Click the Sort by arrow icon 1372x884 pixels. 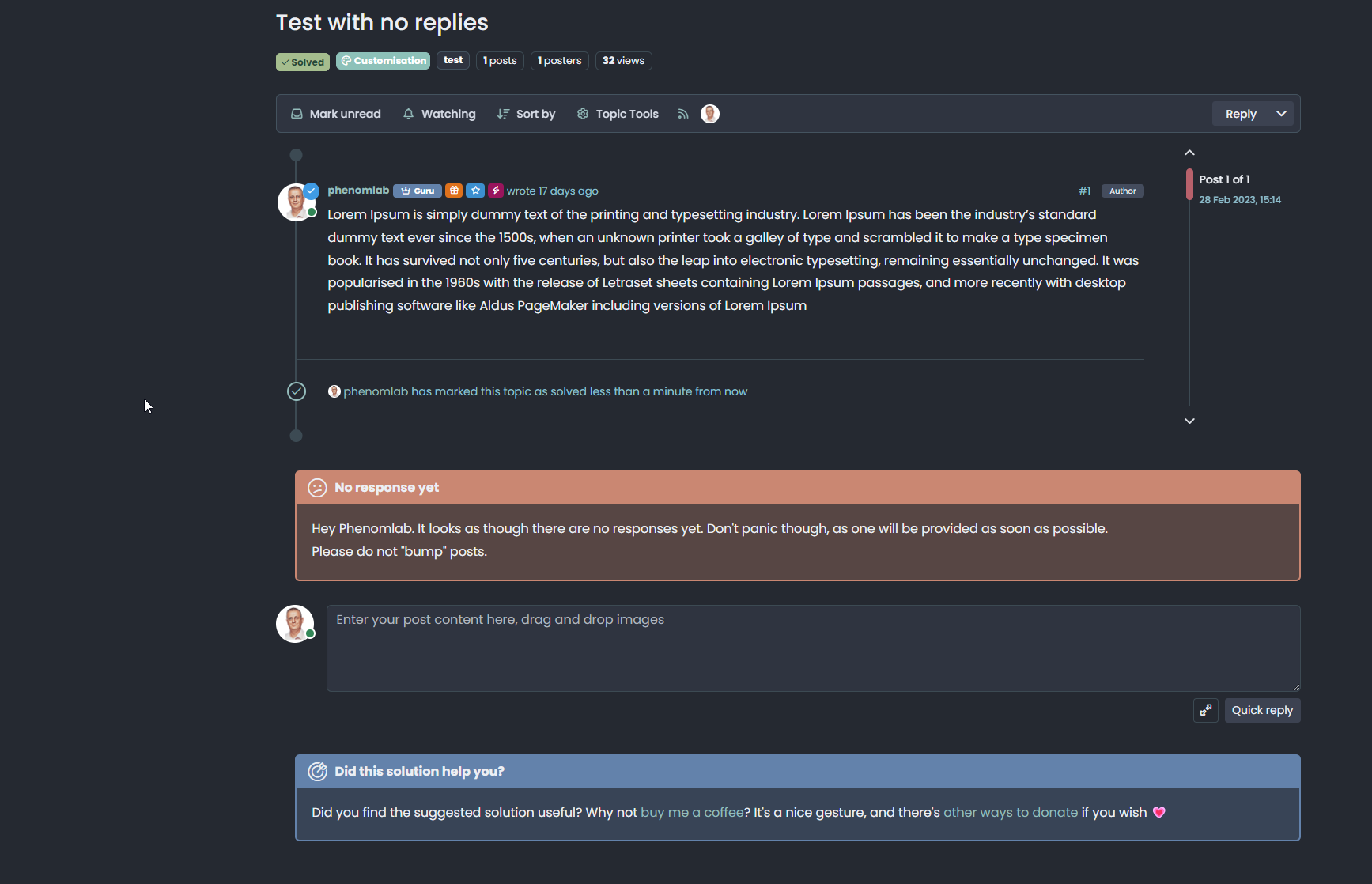click(504, 113)
